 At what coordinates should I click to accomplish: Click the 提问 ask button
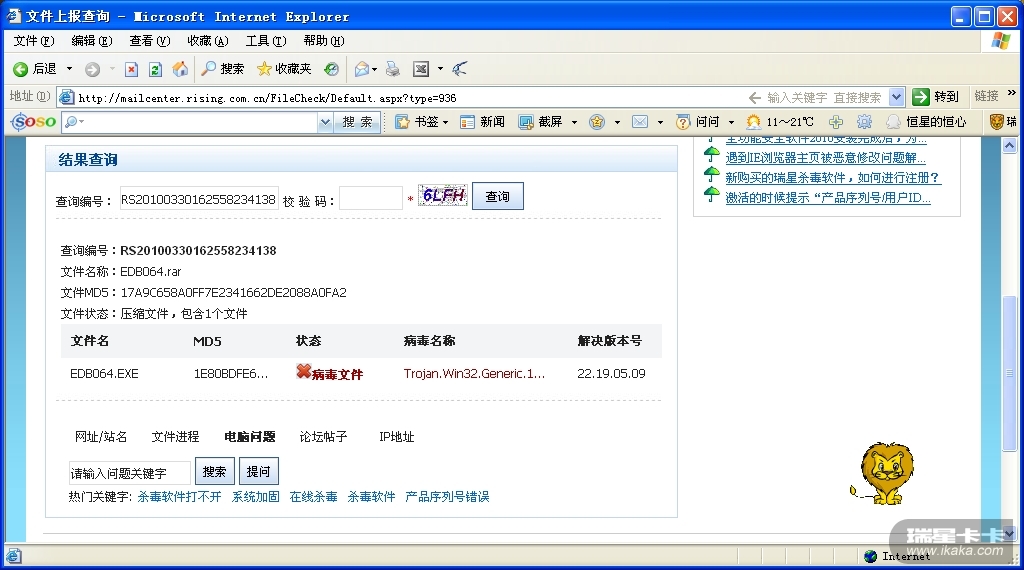click(x=259, y=471)
